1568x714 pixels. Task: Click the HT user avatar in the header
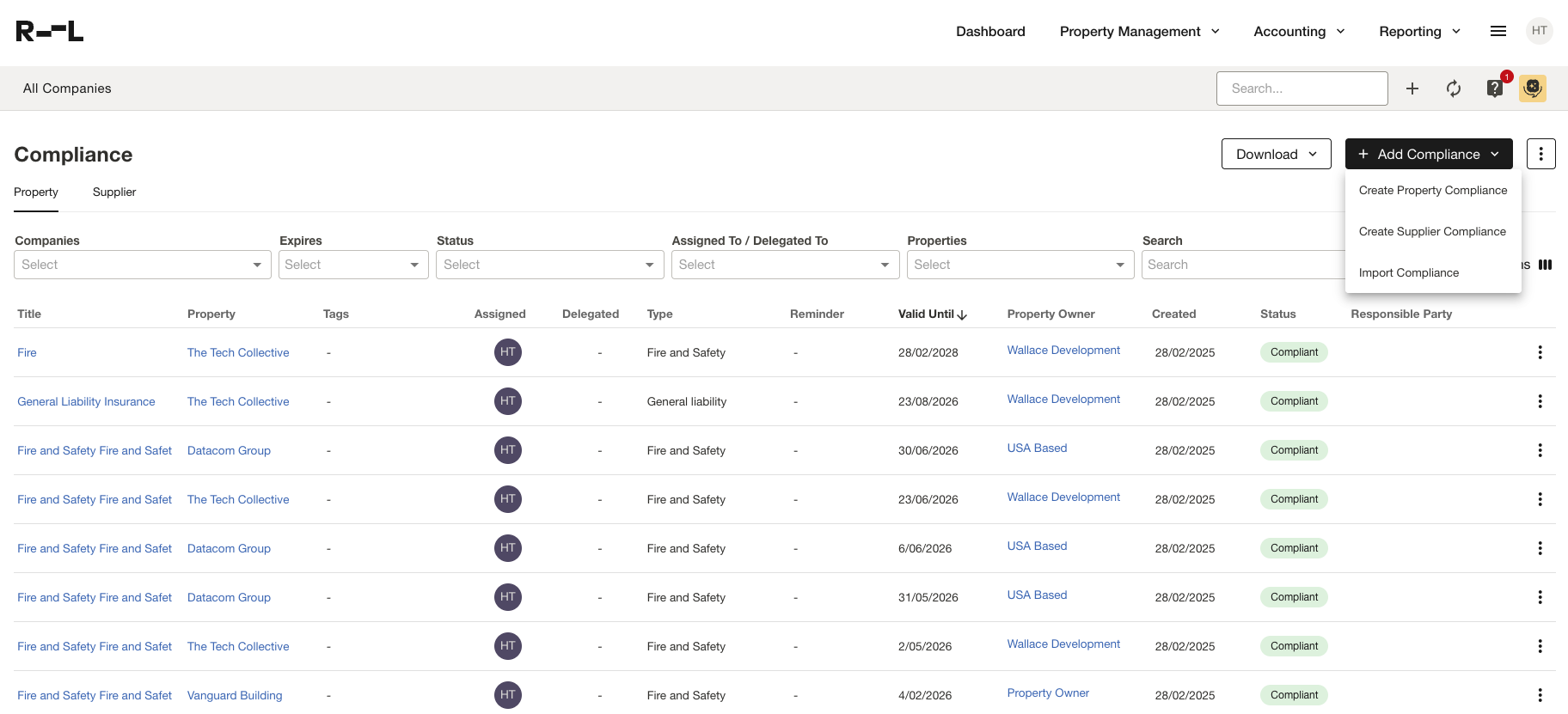tap(1539, 31)
